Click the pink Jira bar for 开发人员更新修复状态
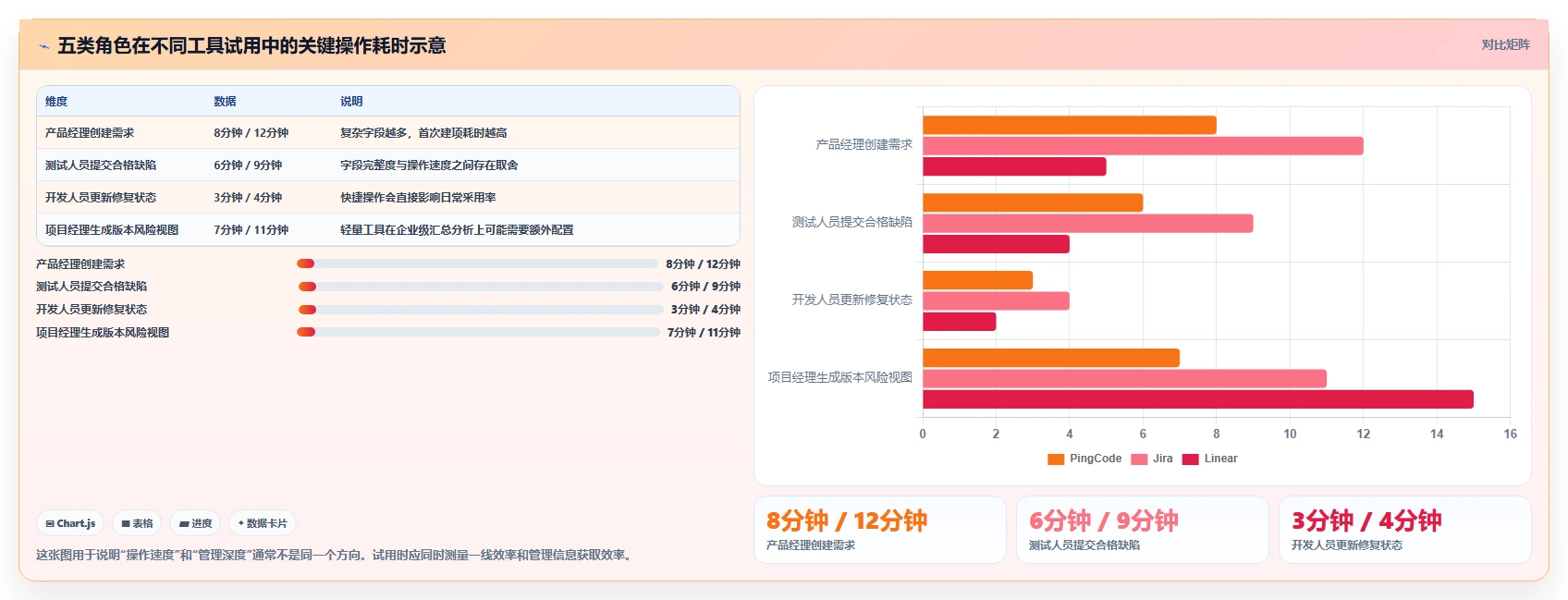Image resolution: width=1568 pixels, height=600 pixels. tap(996, 301)
